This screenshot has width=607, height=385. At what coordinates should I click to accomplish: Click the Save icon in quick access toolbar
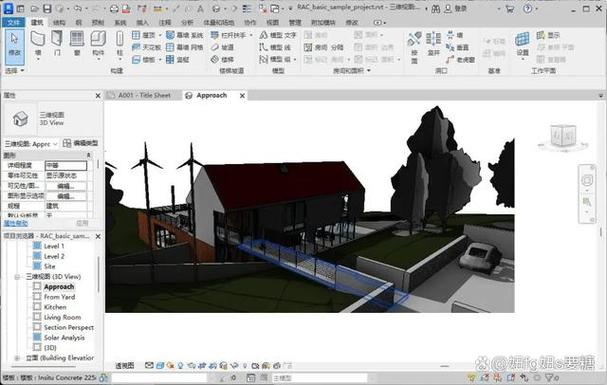tap(47, 9)
